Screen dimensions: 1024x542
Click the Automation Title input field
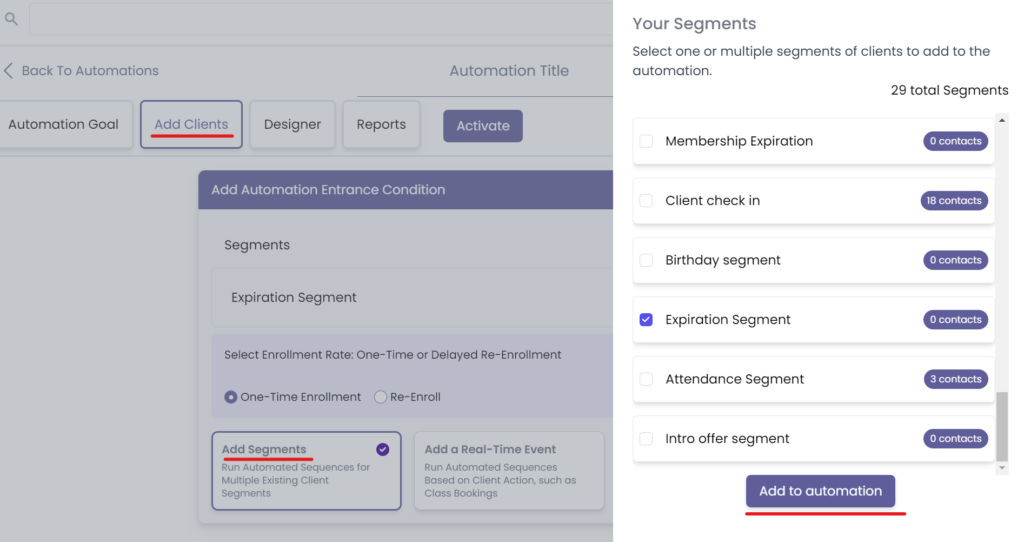coord(509,72)
